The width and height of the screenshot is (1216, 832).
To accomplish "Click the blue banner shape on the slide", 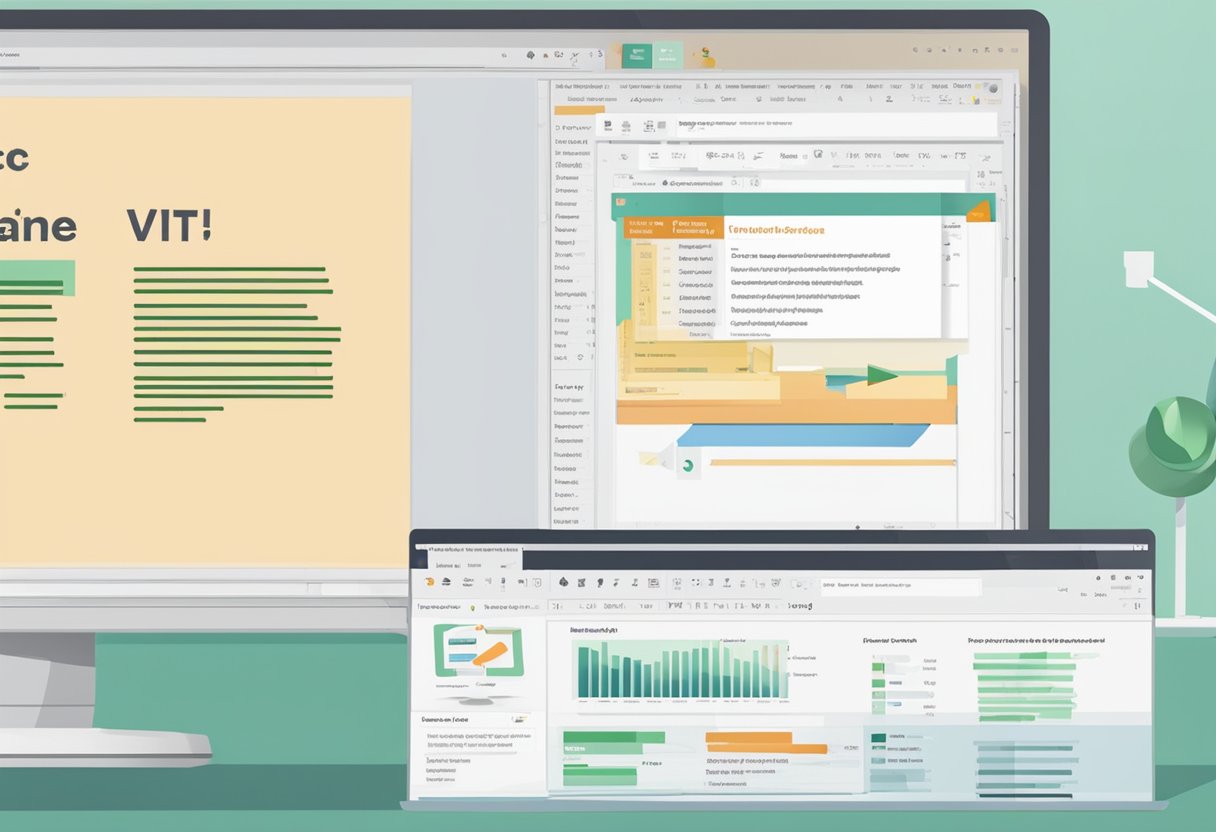I will pyautogui.click(x=805, y=435).
